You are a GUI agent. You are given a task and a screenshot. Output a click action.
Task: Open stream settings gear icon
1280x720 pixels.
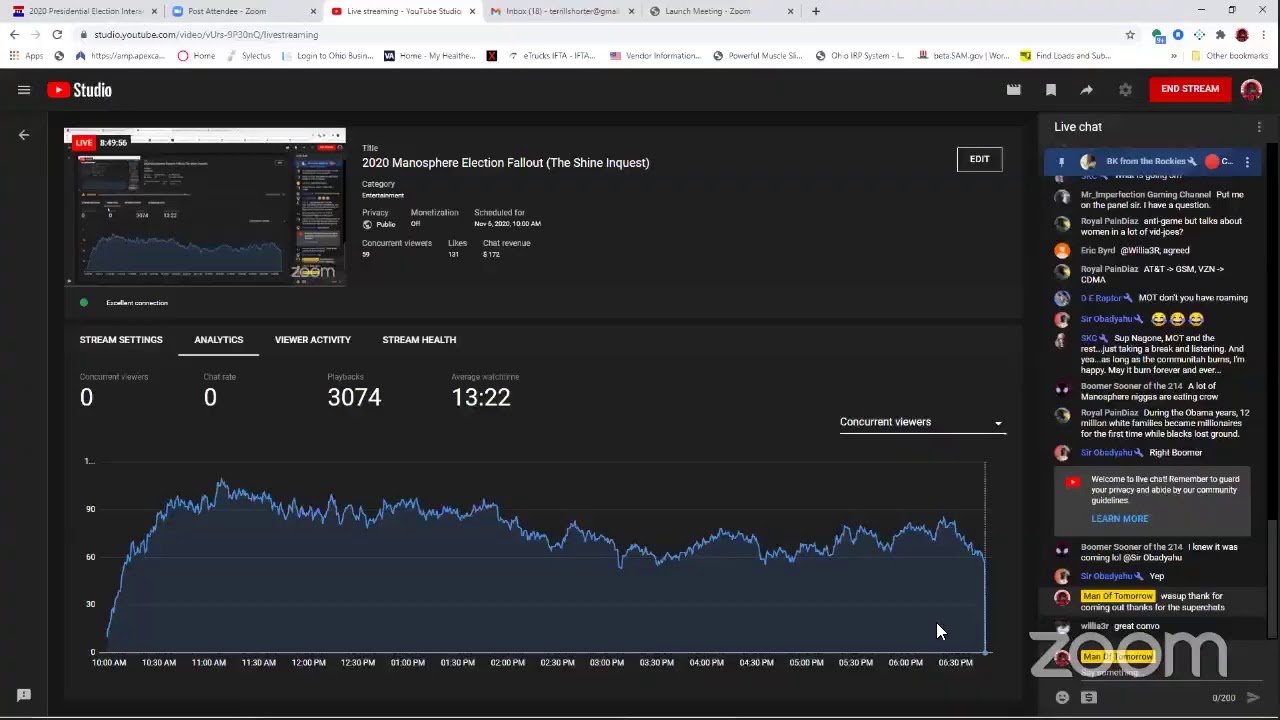(x=1125, y=90)
